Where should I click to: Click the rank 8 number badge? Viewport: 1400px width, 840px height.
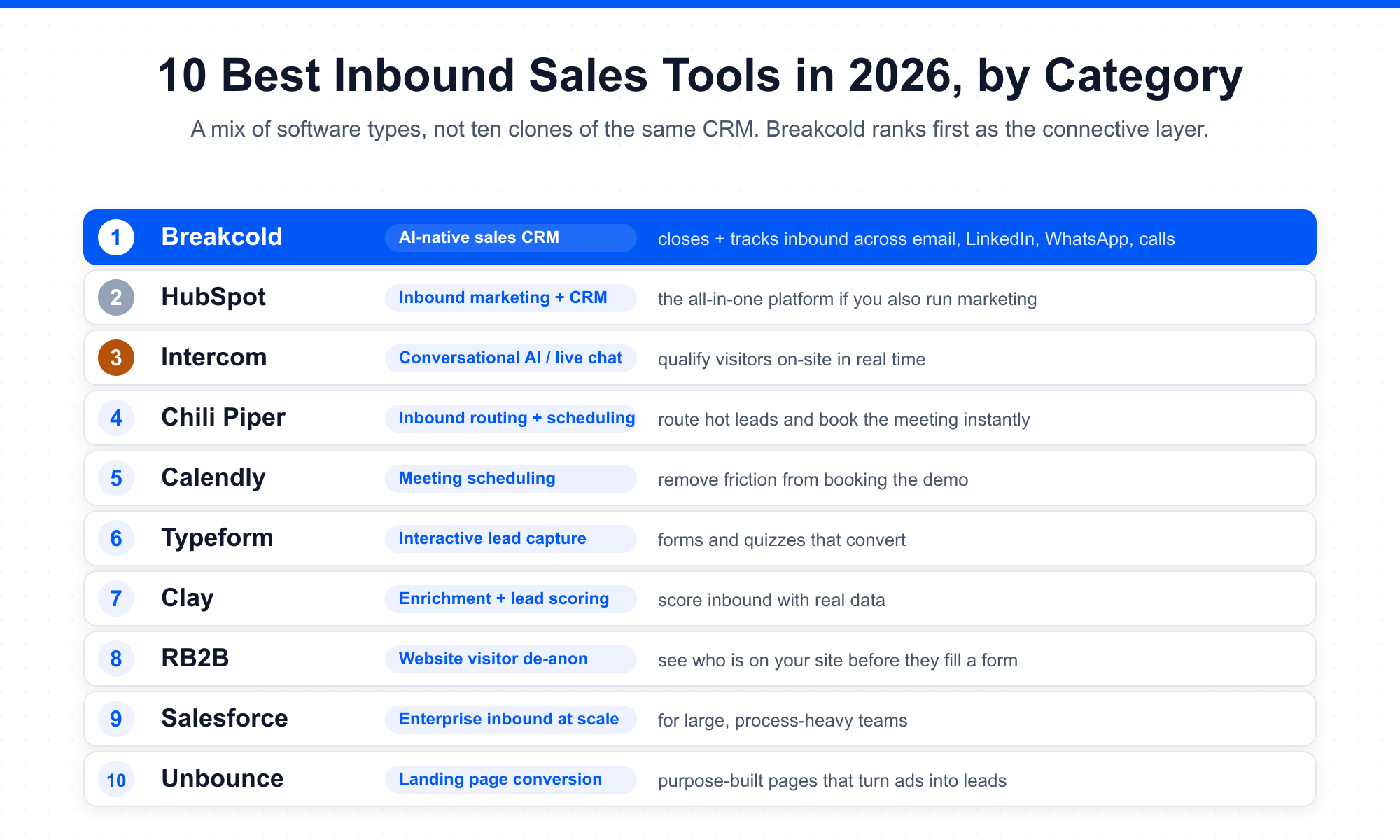pos(116,659)
